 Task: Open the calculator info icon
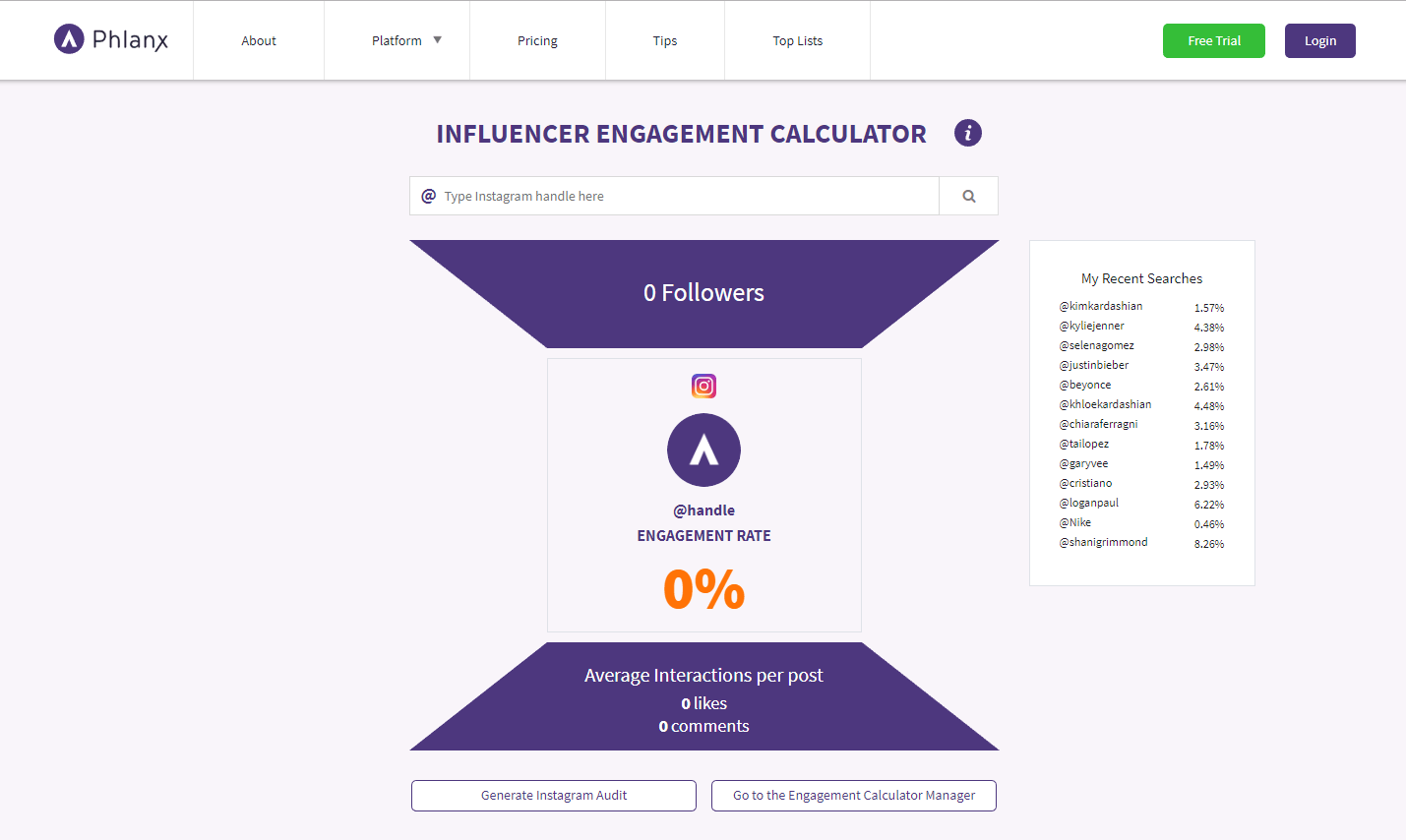(968, 133)
